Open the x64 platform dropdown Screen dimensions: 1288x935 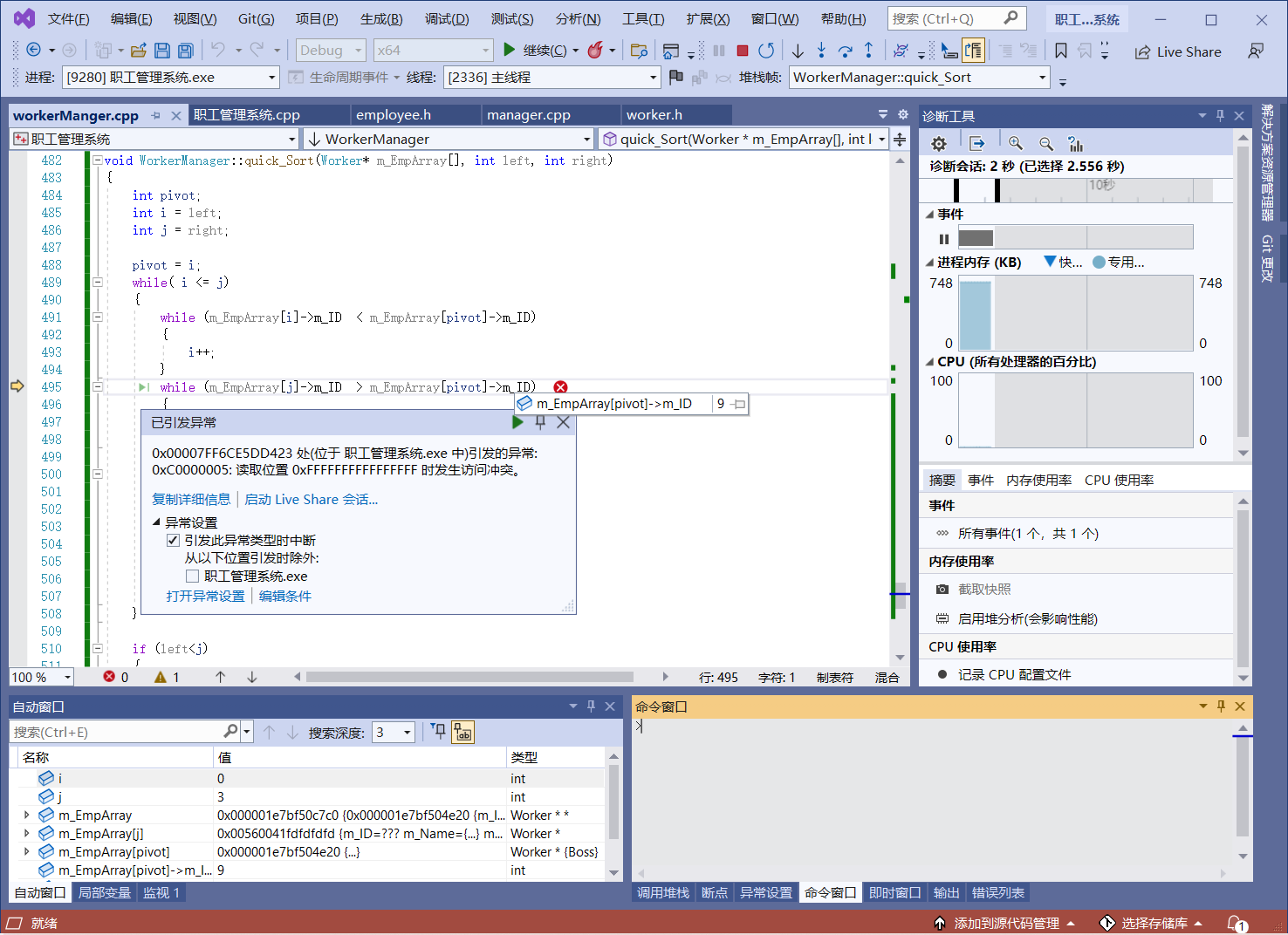pyautogui.click(x=433, y=51)
